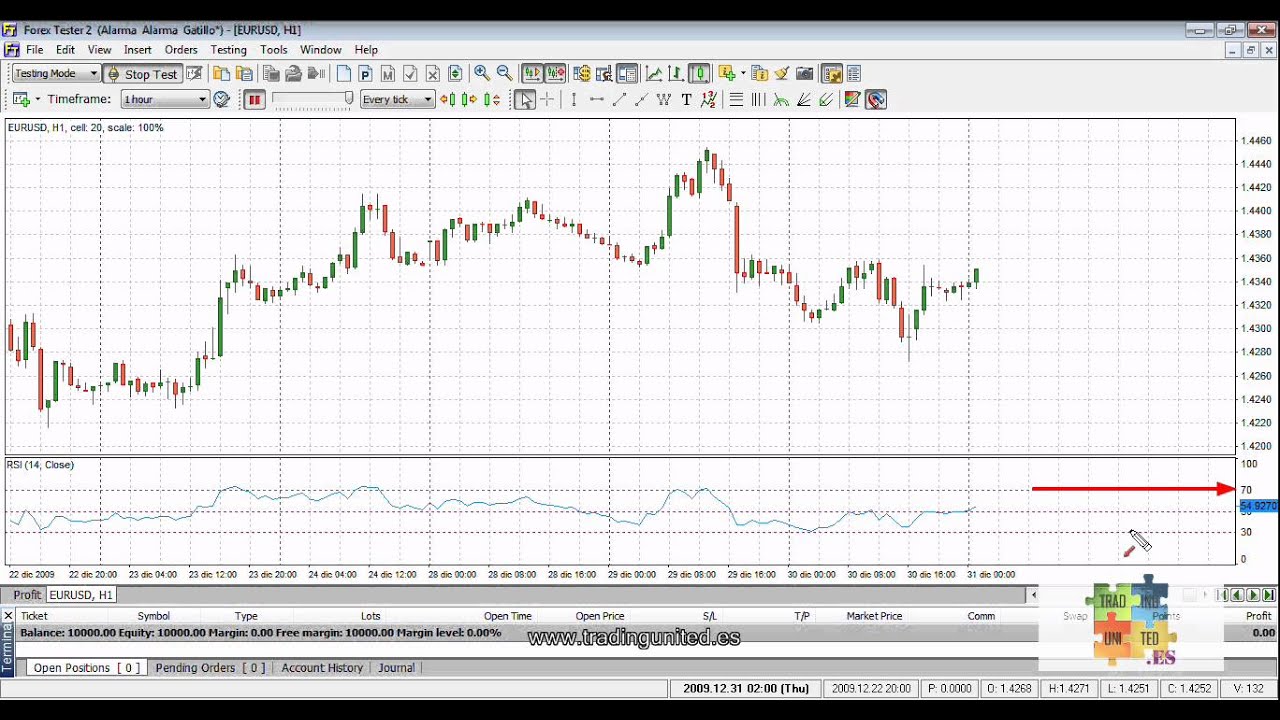Click the P new pending order icon

tap(365, 73)
